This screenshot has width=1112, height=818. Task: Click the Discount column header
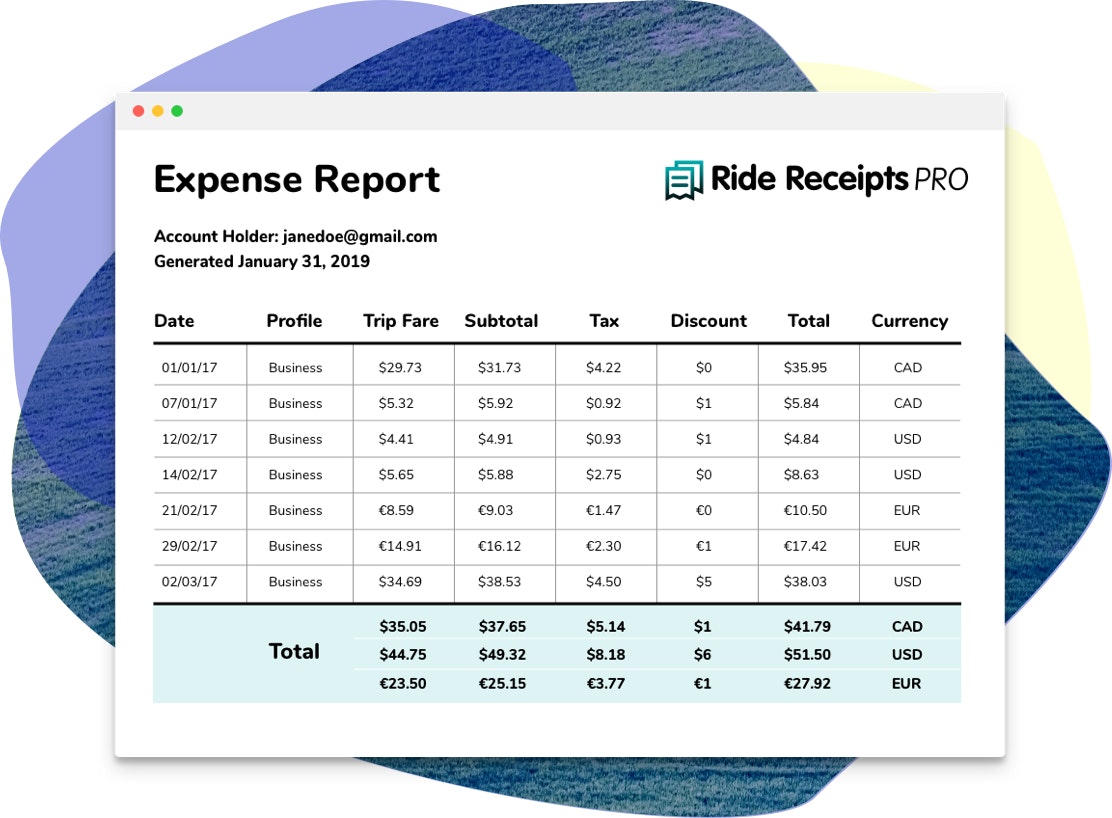[x=708, y=321]
